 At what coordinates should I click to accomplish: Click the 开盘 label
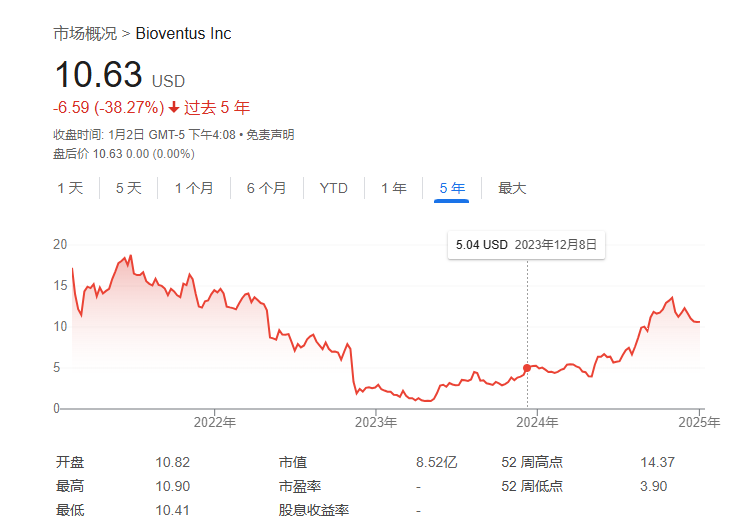[x=70, y=462]
